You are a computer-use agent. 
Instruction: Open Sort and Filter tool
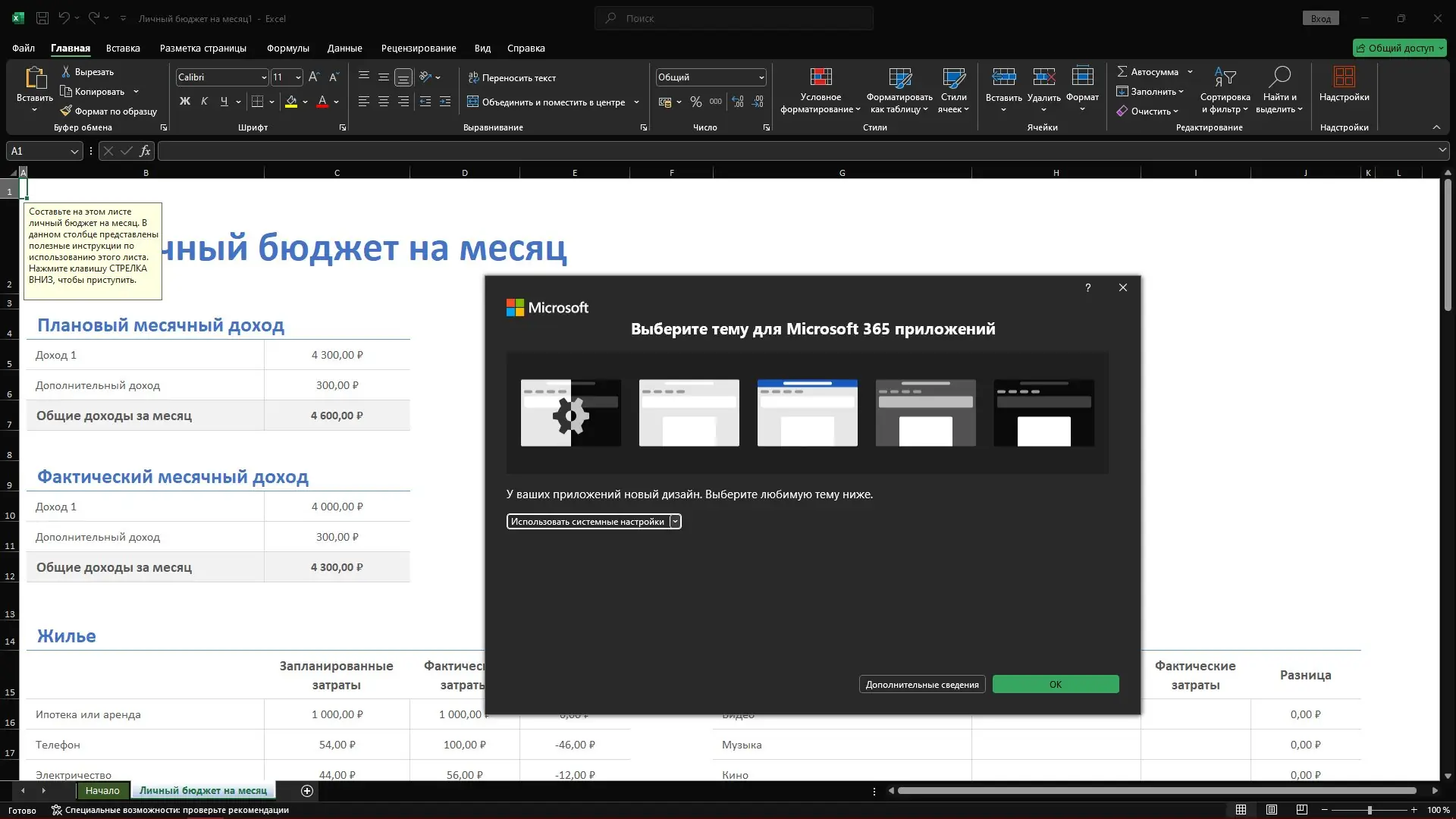[1225, 77]
